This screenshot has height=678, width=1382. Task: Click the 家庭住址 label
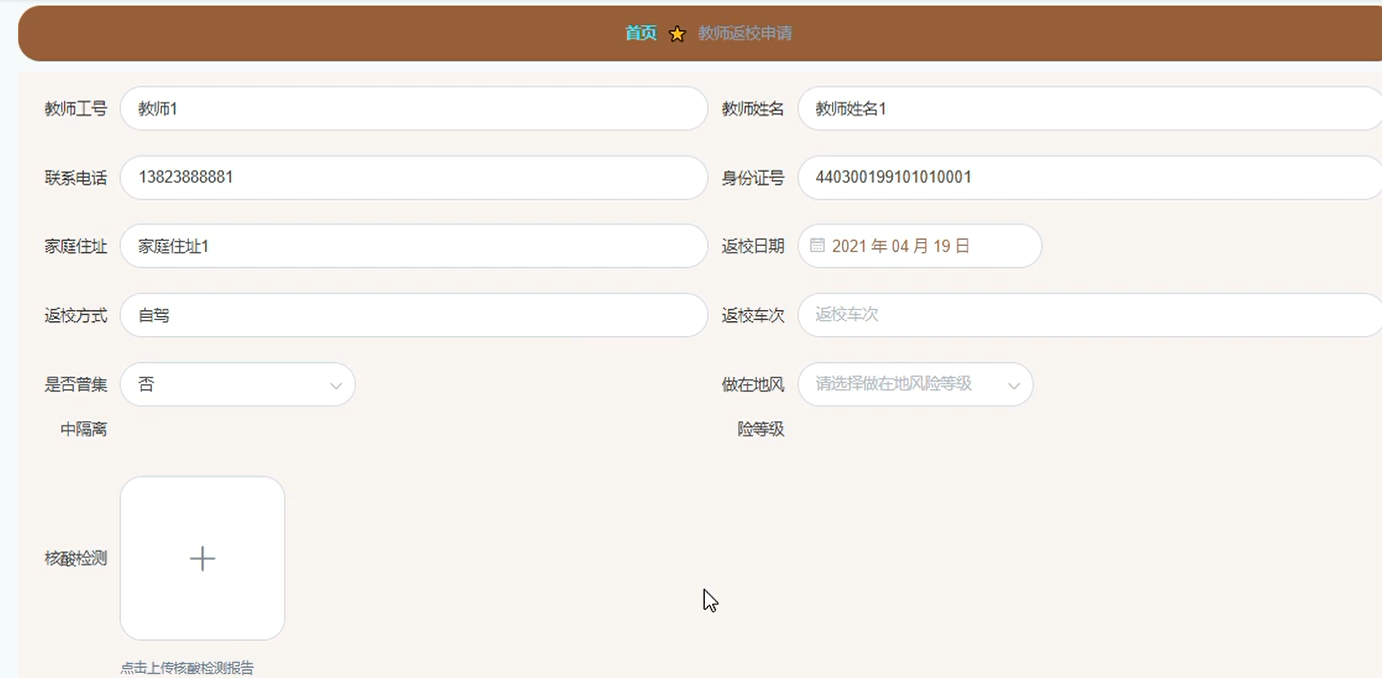(76, 247)
